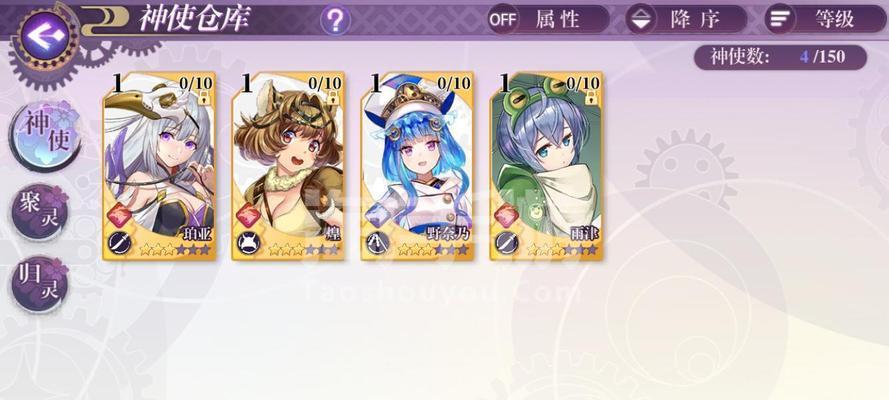Click the lock toggle on 煌 card
The width and height of the screenshot is (889, 400).
pos(333,97)
